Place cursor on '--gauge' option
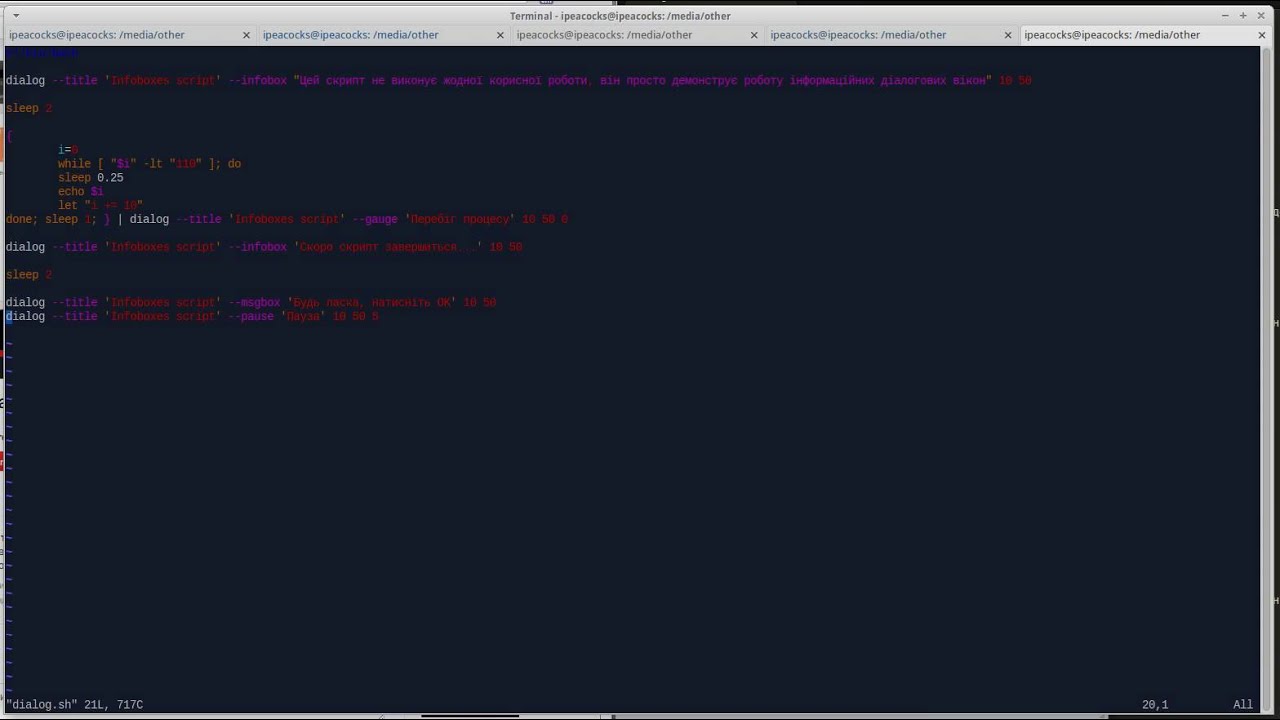The image size is (1280, 720). (374, 219)
